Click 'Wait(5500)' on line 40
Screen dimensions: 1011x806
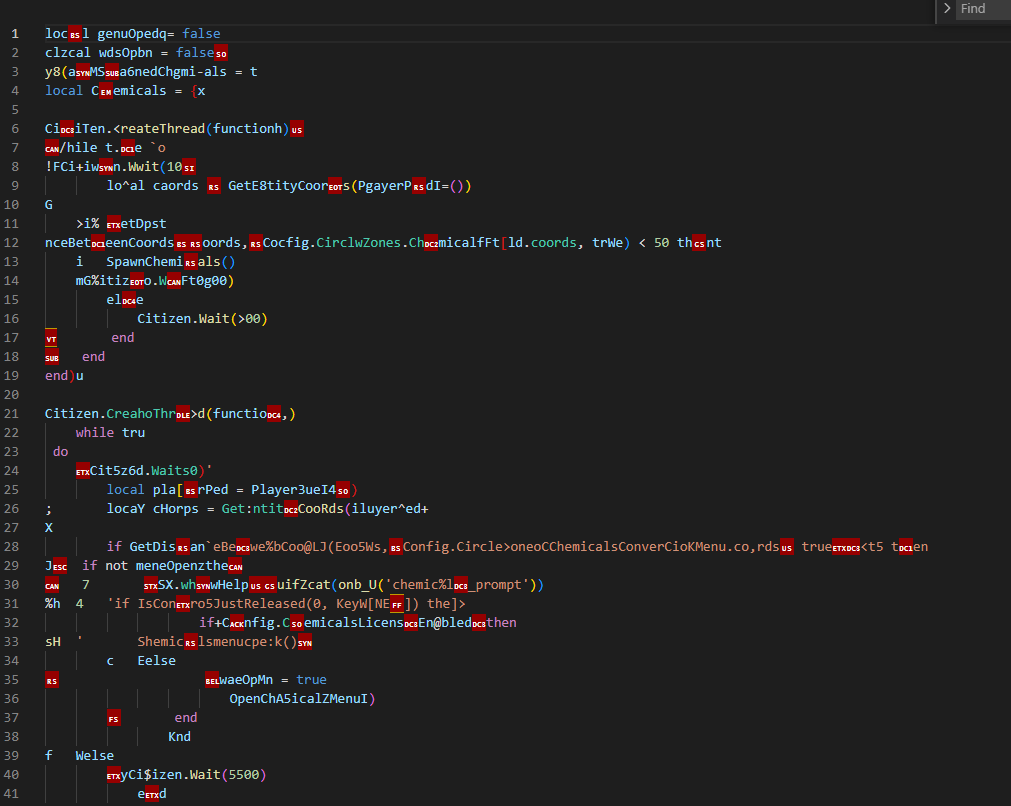[x=228, y=774]
